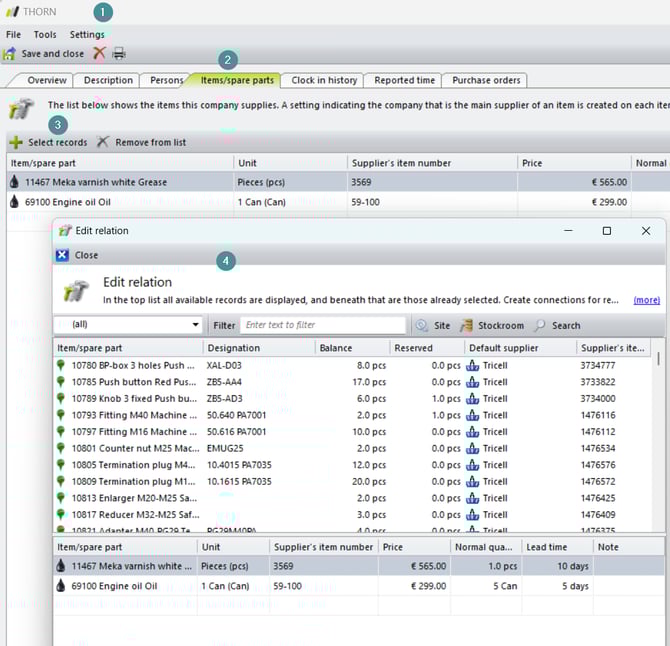Switch to the Persons tab
The image size is (670, 646).
pyautogui.click(x=166, y=80)
